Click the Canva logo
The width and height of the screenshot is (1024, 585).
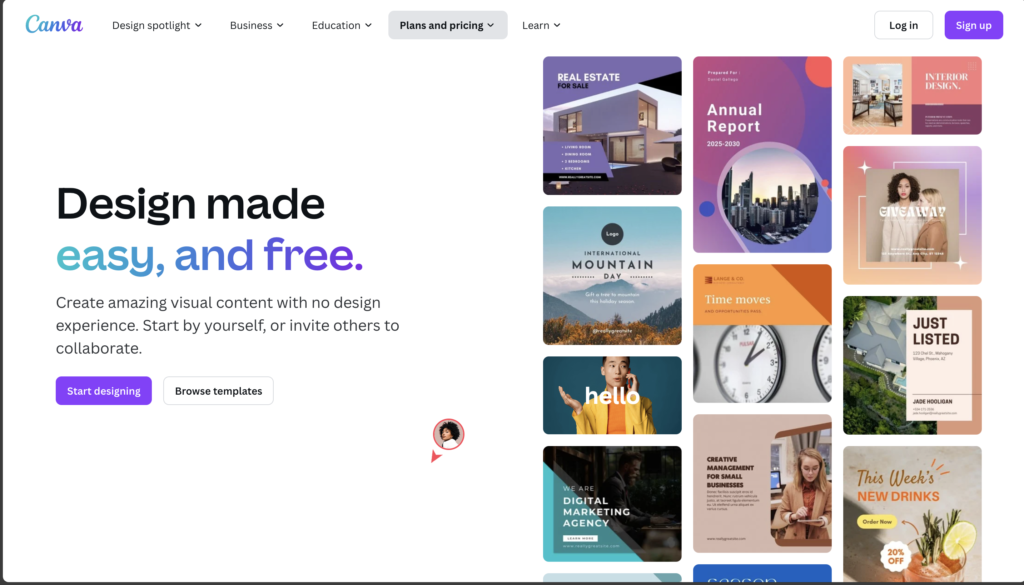(54, 25)
